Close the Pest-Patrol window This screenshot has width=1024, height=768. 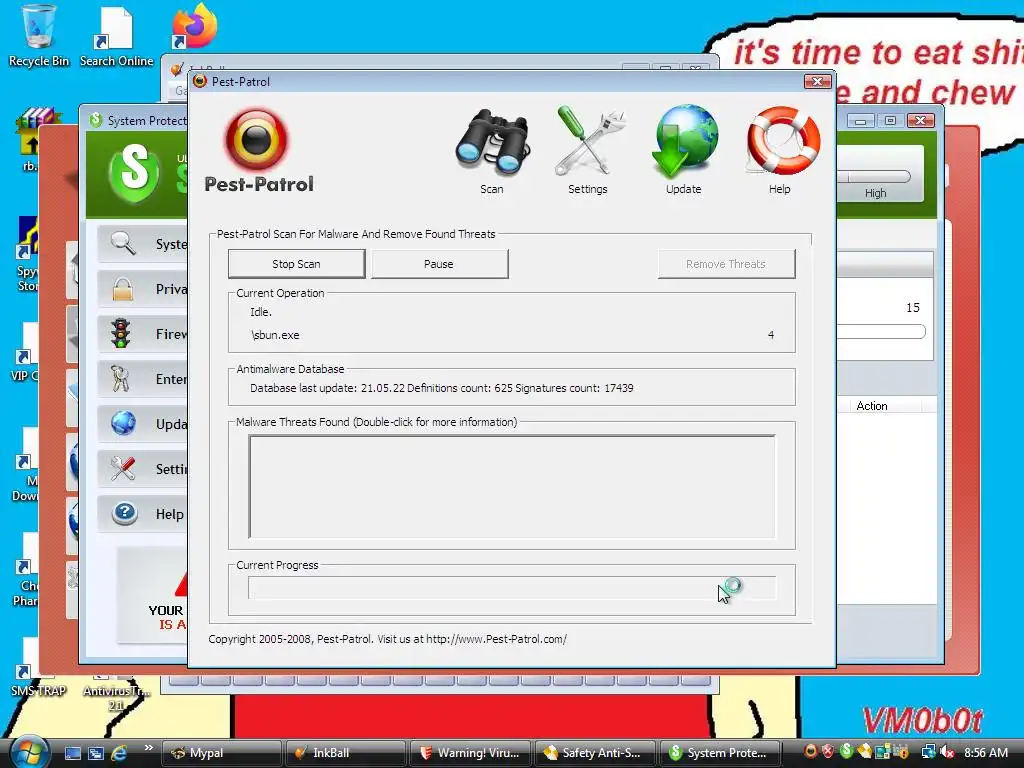817,81
